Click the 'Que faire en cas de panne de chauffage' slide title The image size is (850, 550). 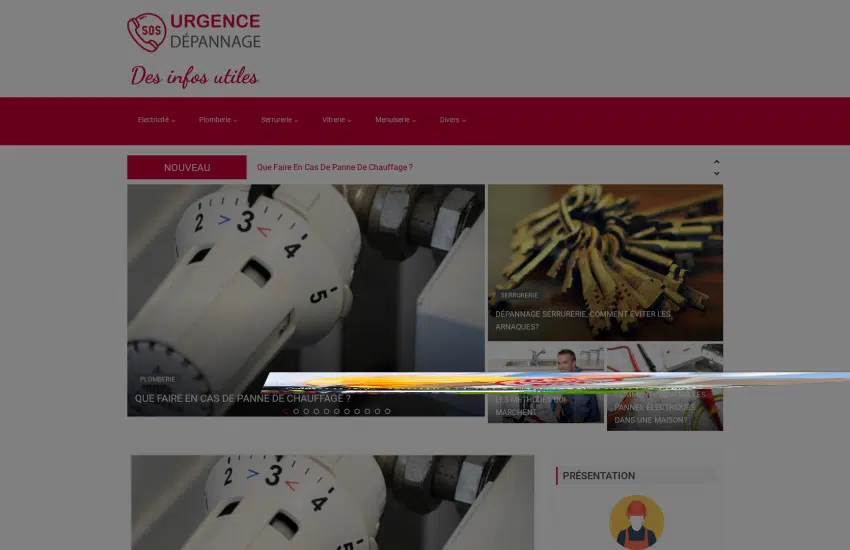pyautogui.click(x=242, y=398)
